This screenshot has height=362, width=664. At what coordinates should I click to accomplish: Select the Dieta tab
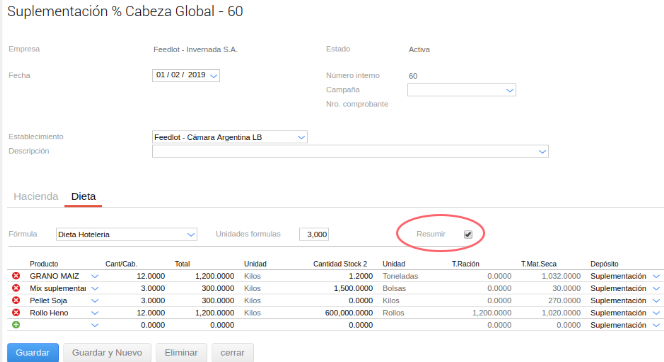coord(83,196)
